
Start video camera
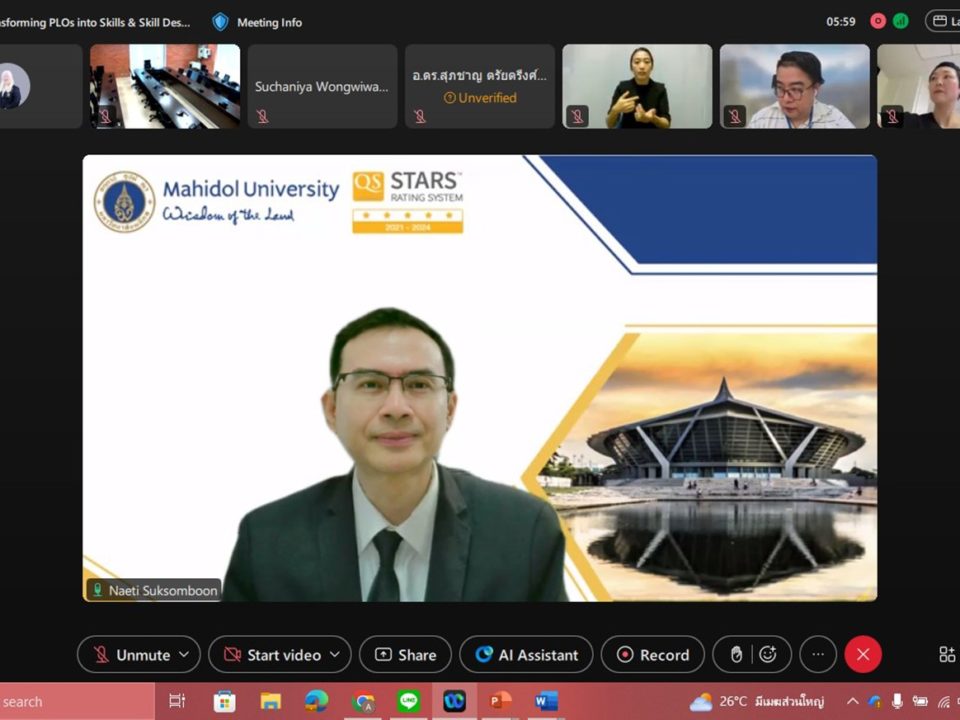point(272,655)
